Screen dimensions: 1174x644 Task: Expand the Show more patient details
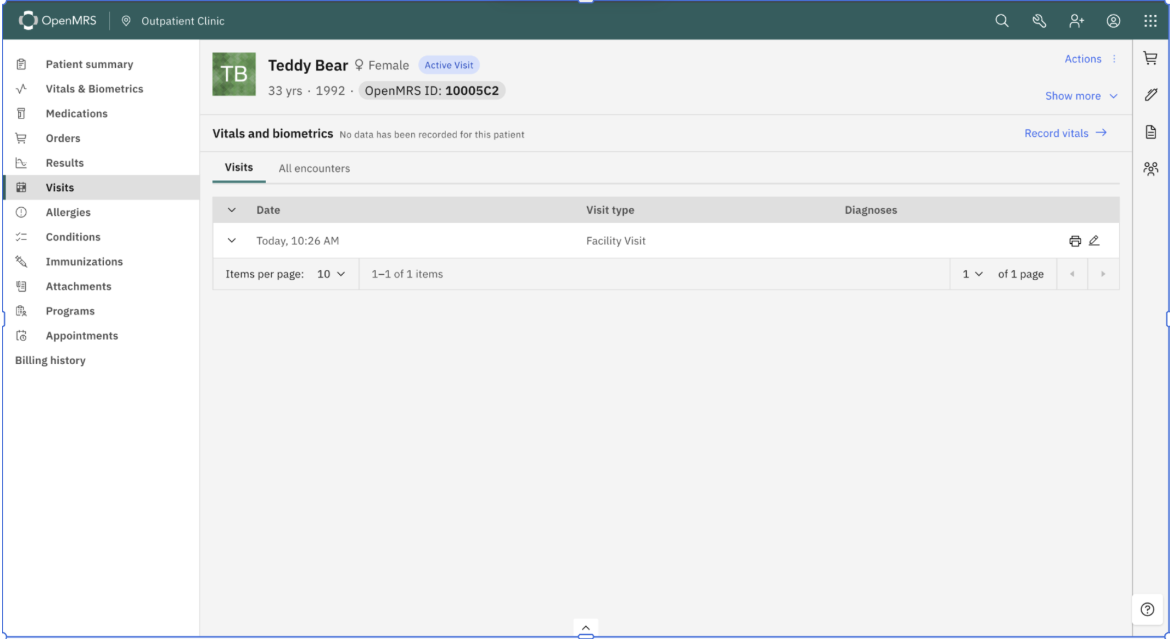(1081, 96)
